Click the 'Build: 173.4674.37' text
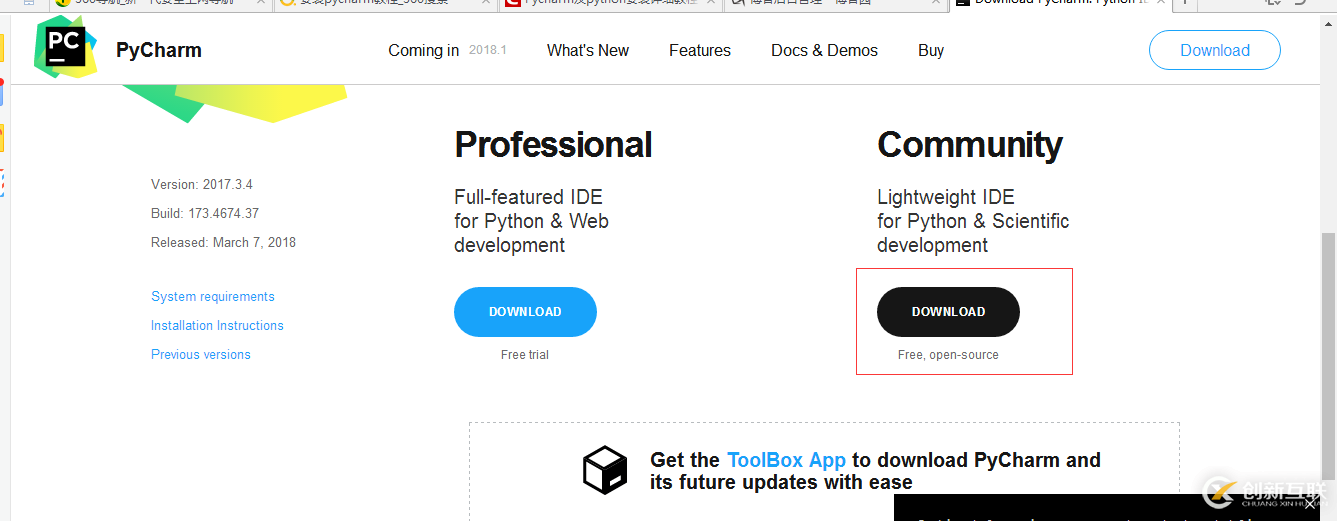Screen dimensions: 1337x521 click(x=205, y=214)
